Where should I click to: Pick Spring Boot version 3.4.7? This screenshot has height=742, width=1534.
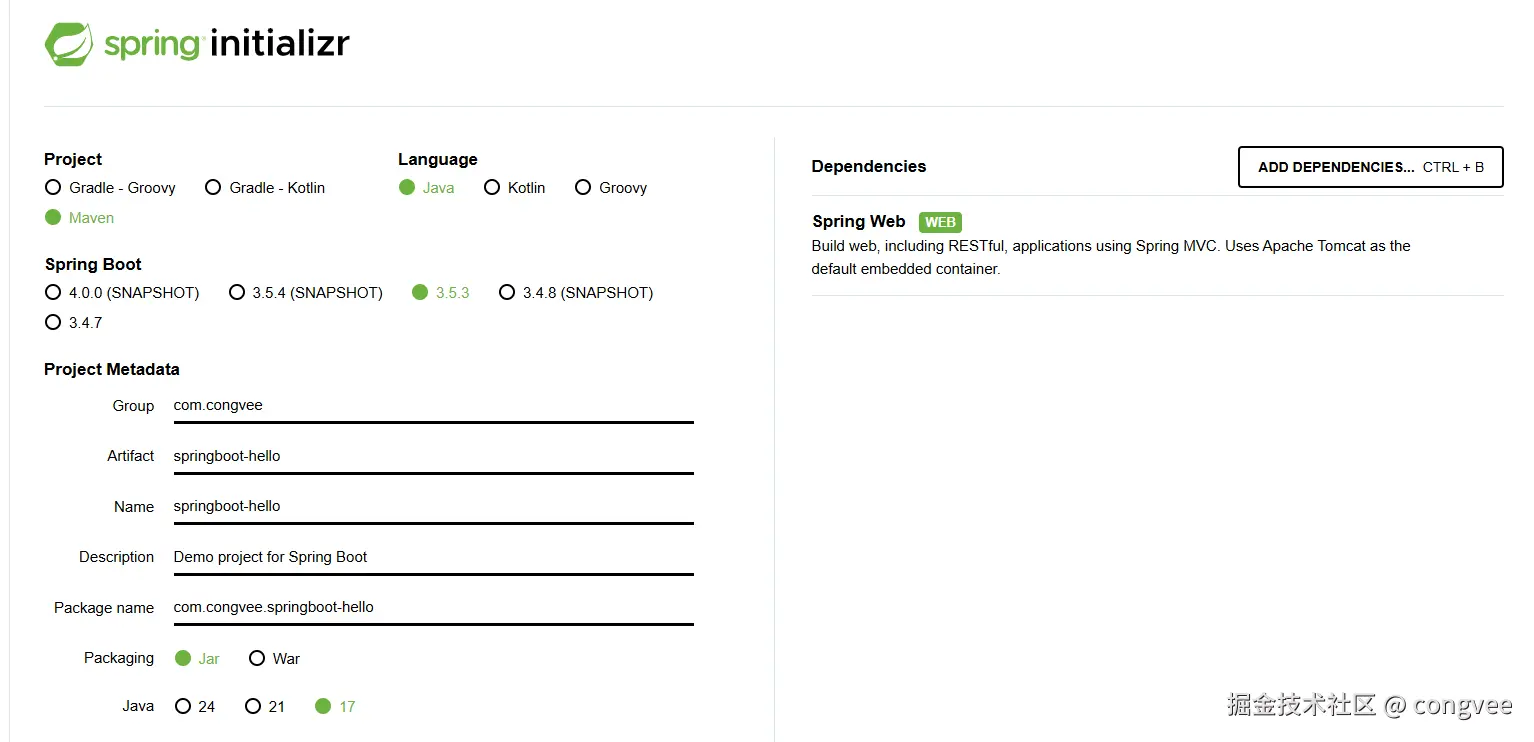[x=53, y=322]
